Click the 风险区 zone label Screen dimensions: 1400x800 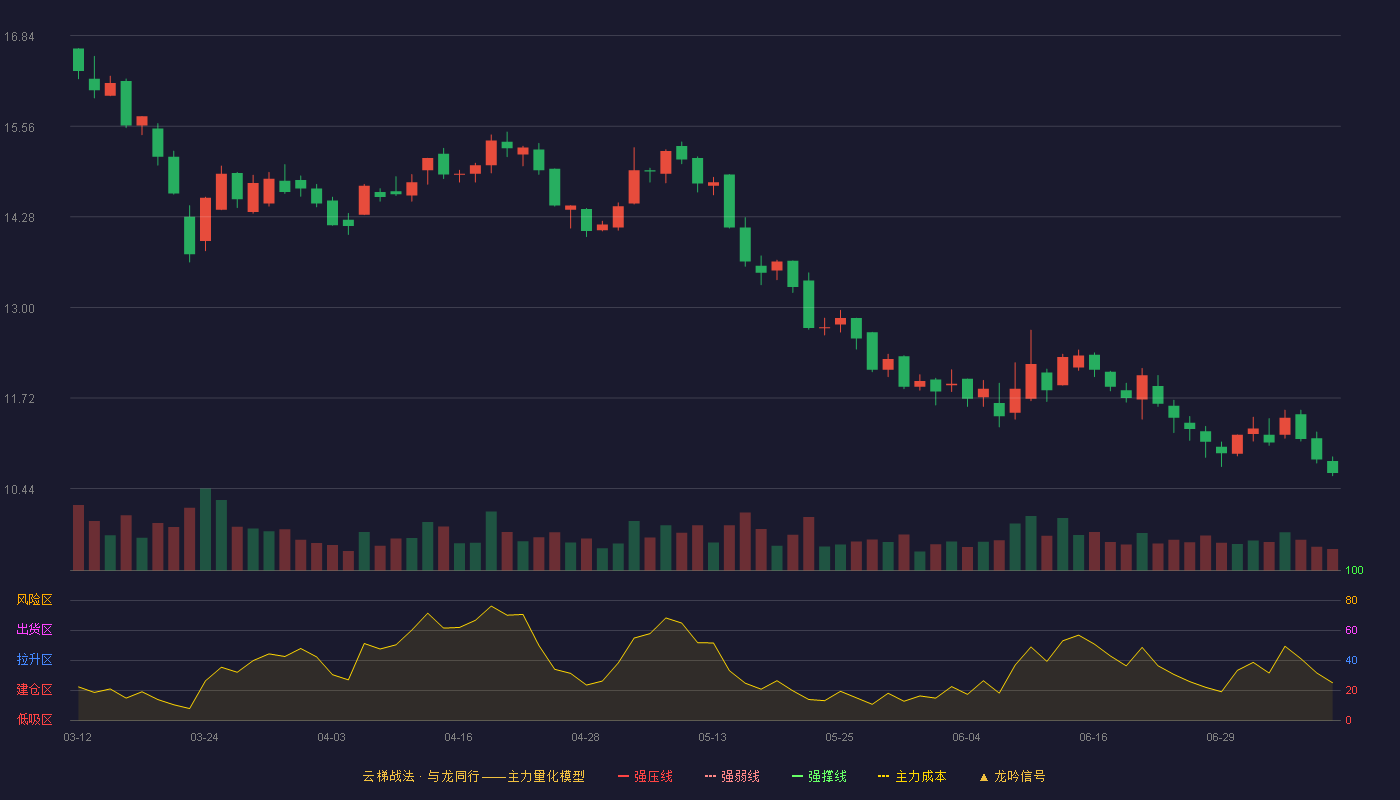tap(34, 600)
